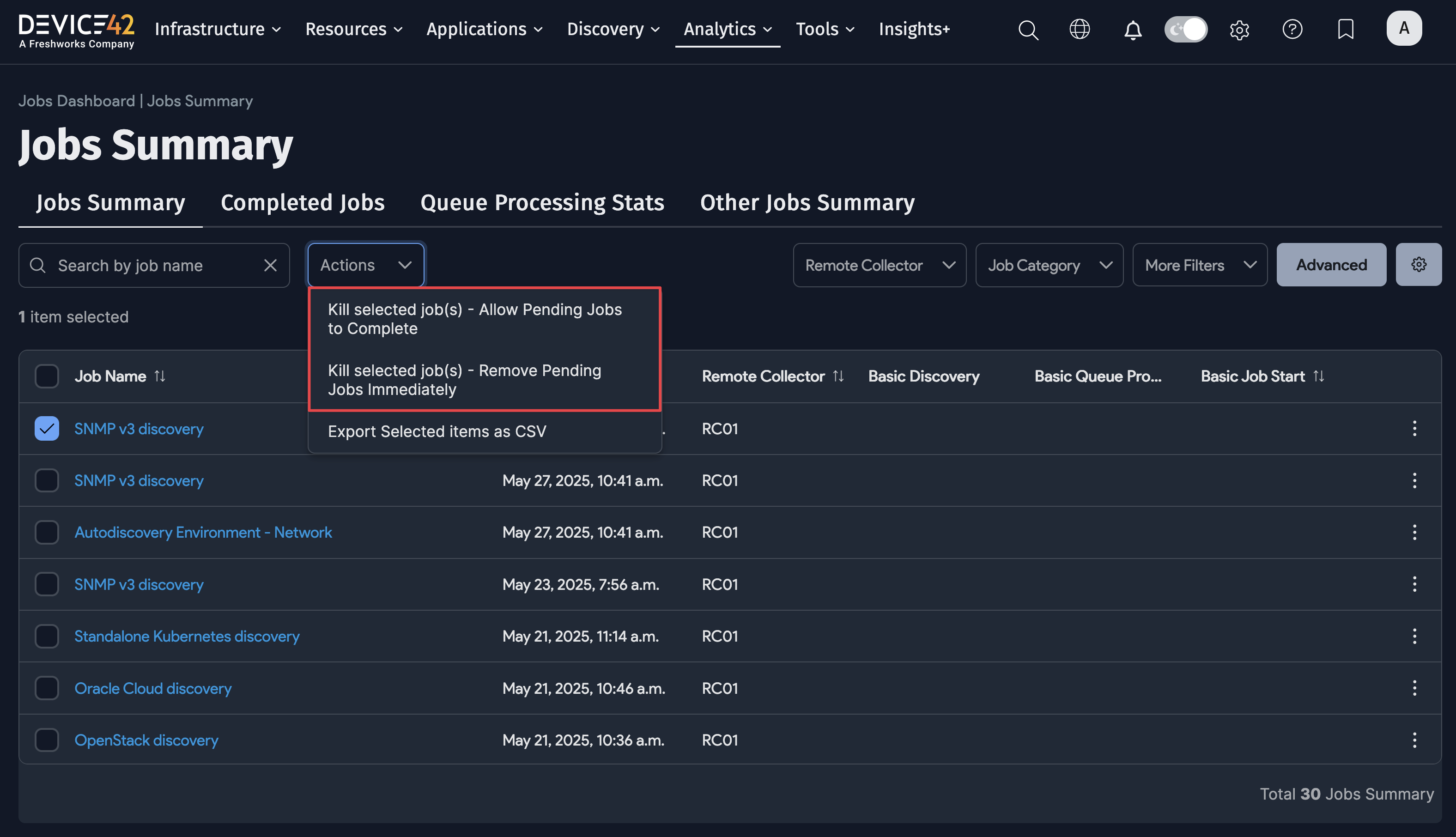
Task: Click the Basic Discovery column header
Action: 924,376
